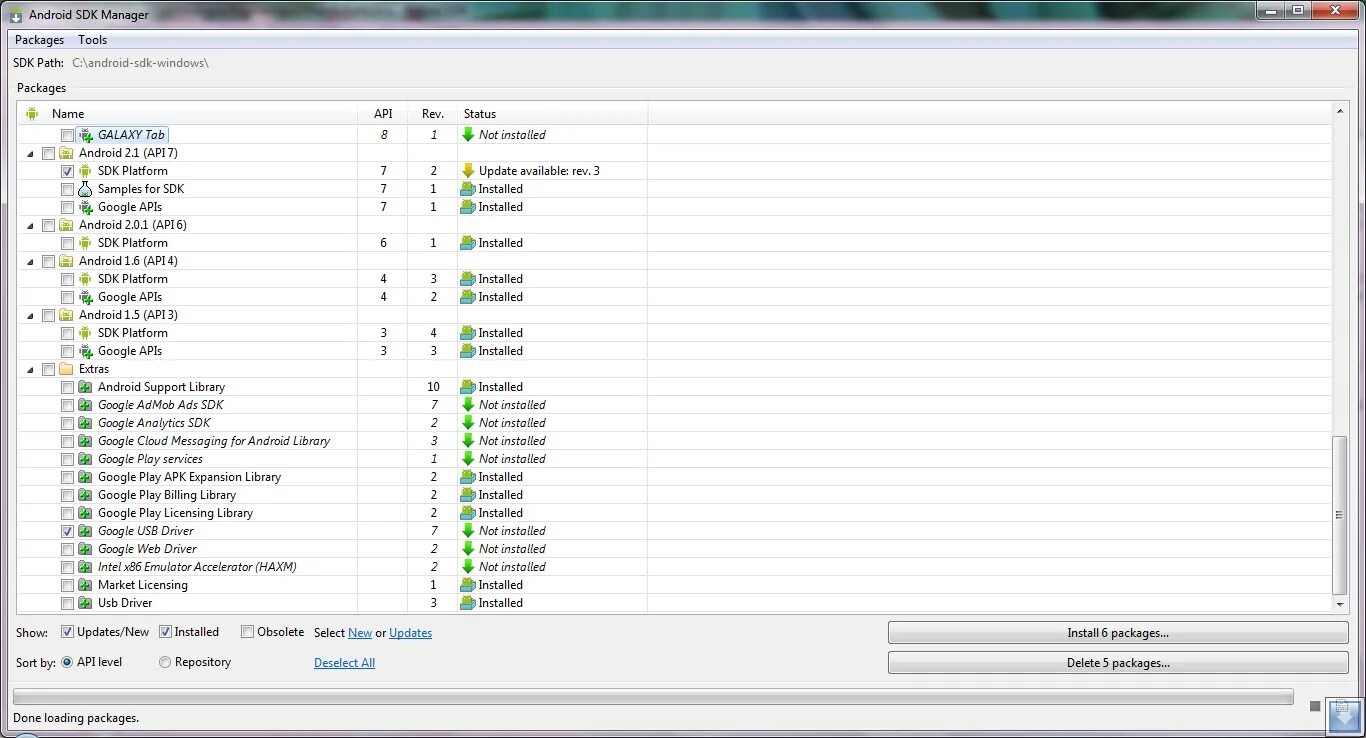Check the Android Support Library checkbox
This screenshot has width=1366, height=738.
point(67,387)
